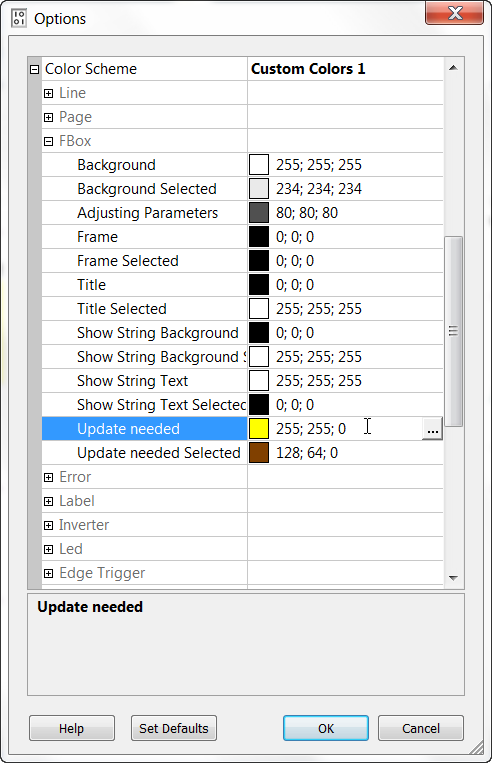Select the Title Selected property
The height and width of the screenshot is (763, 492).
point(122,309)
